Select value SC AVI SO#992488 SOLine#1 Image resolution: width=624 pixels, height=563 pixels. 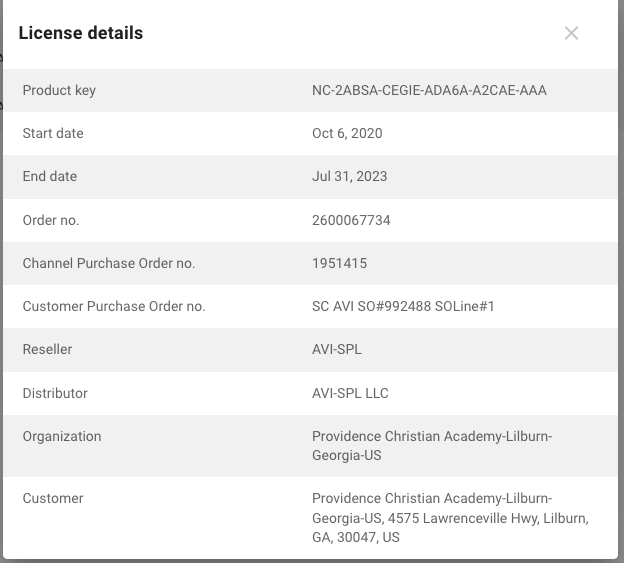point(403,306)
